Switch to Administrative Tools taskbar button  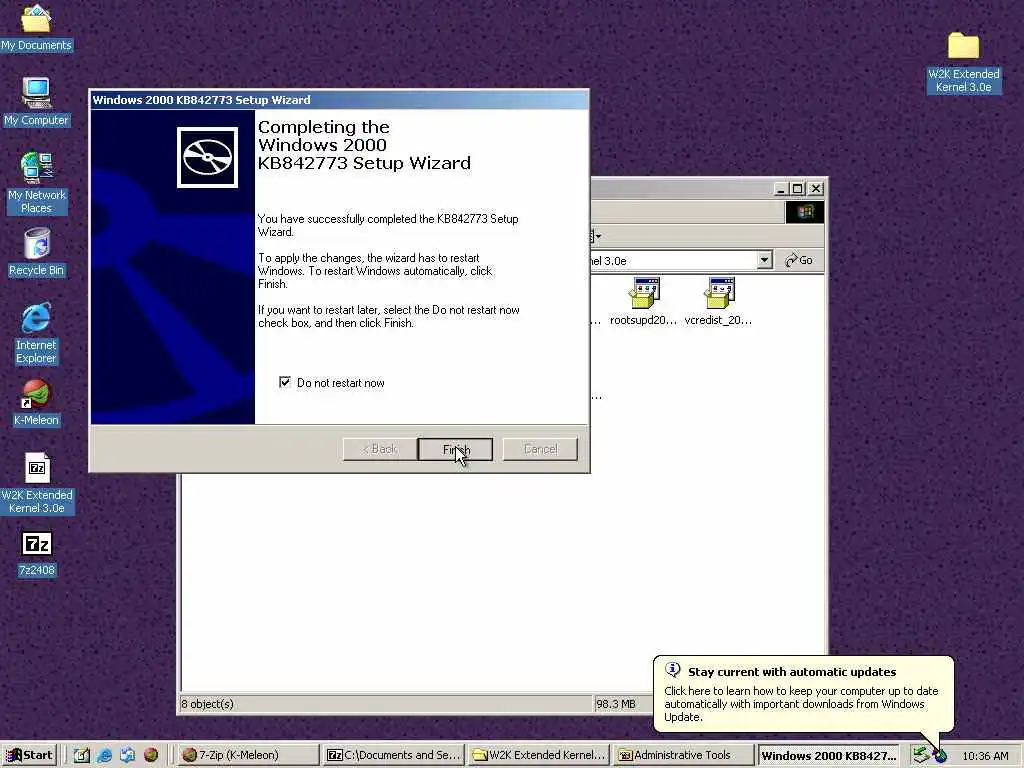pos(684,755)
